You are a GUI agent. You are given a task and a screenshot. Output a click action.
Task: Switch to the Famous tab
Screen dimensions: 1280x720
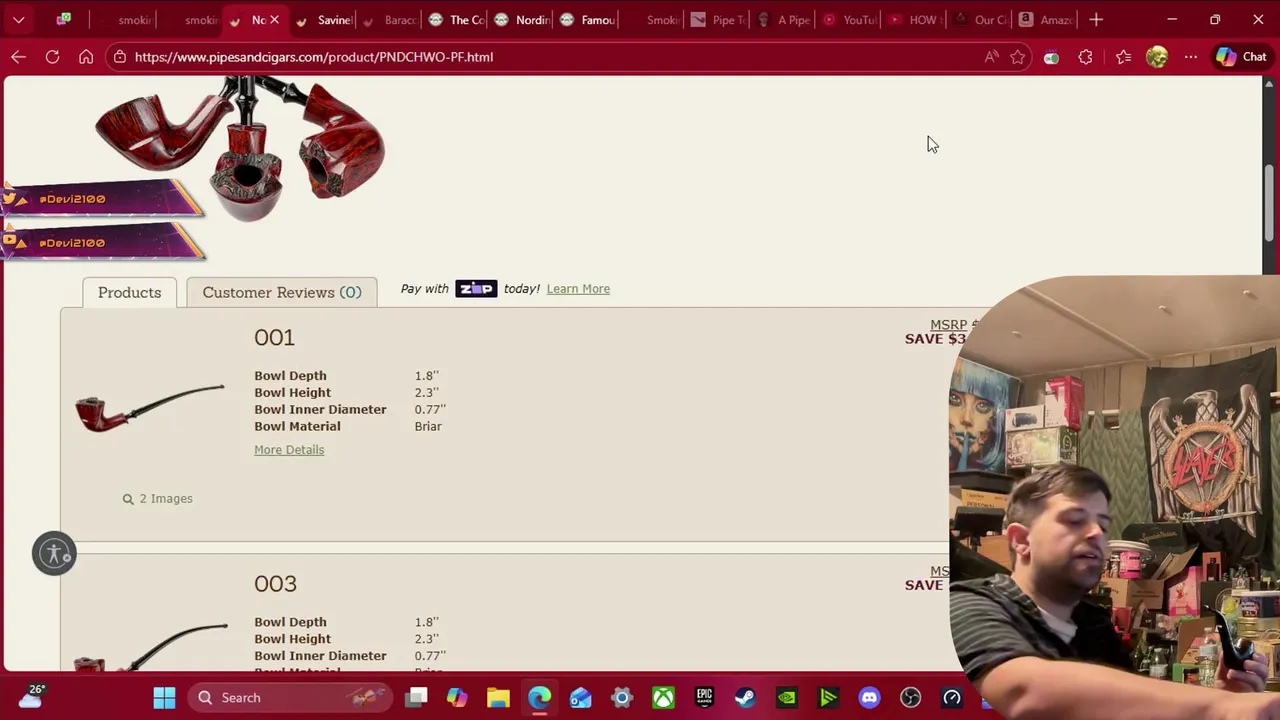click(x=587, y=20)
